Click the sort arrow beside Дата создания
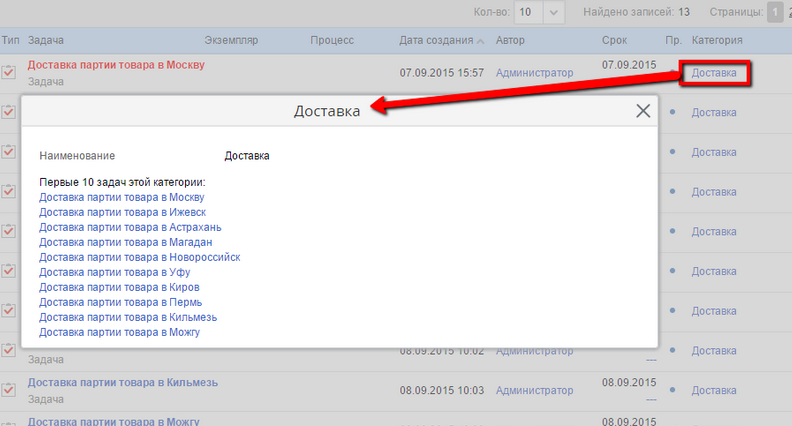The height and width of the screenshot is (426, 792). pyautogui.click(x=482, y=41)
